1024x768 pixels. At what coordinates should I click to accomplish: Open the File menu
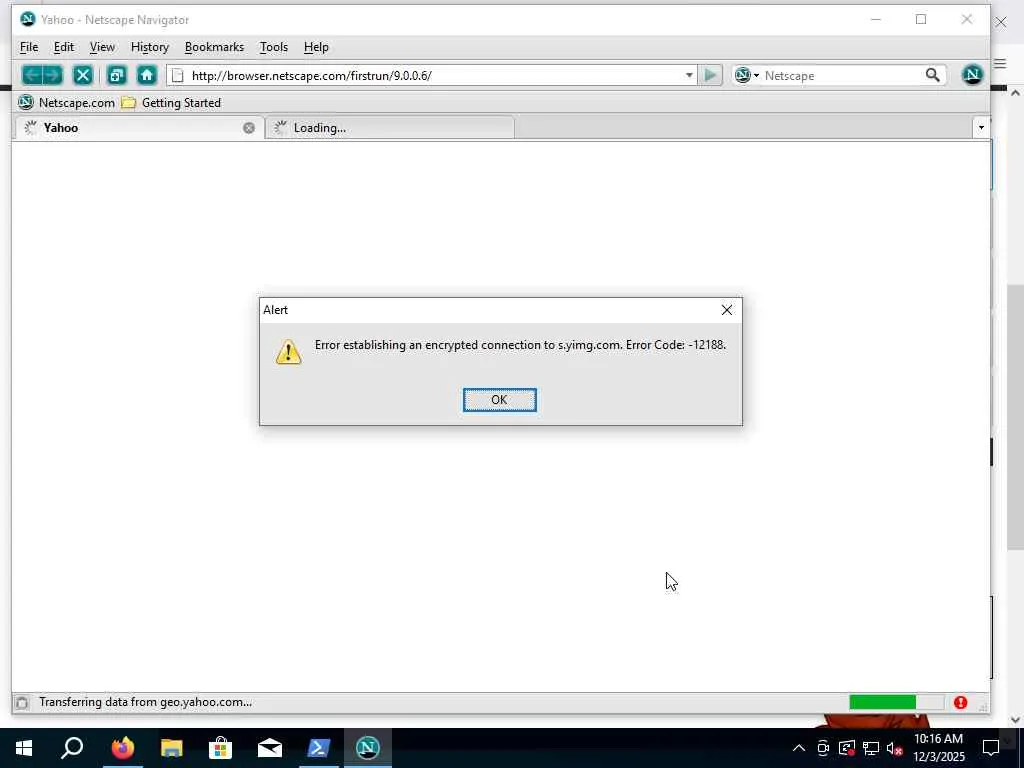pos(29,47)
